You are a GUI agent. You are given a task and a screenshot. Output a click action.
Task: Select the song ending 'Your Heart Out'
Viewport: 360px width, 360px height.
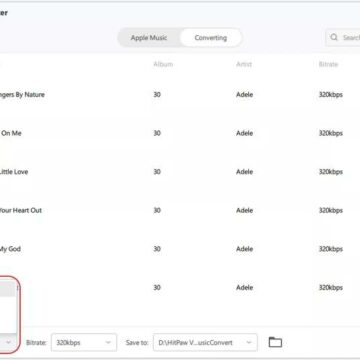(21, 210)
